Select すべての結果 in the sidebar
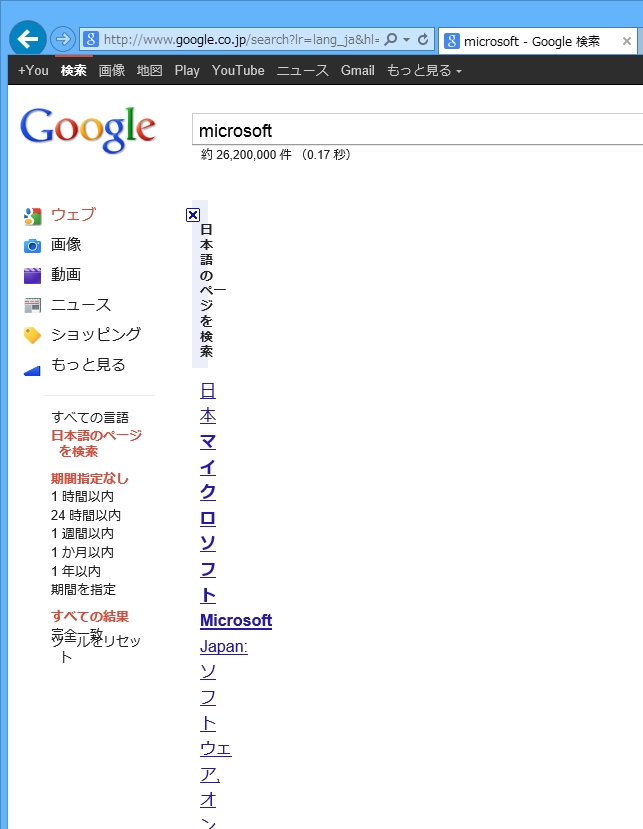The image size is (643, 829). click(90, 616)
